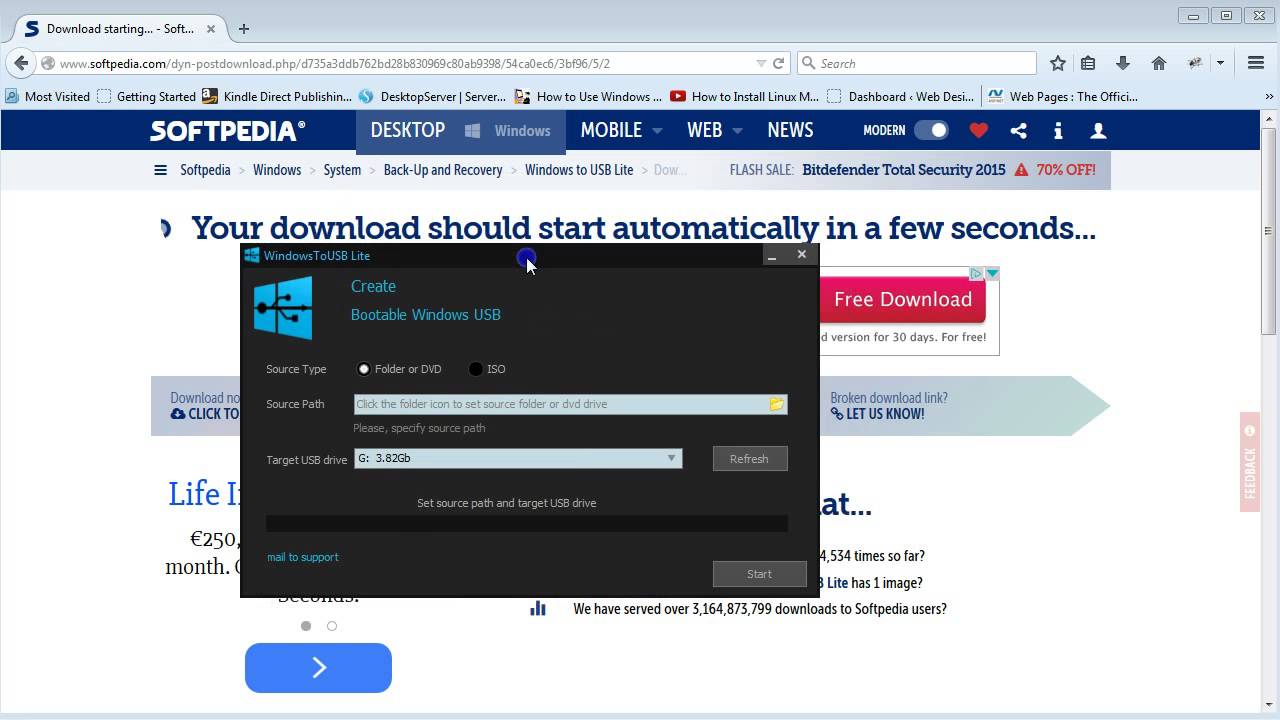The image size is (1280, 720).
Task: Open the Web Pages The Official bookmark
Action: click(1062, 97)
